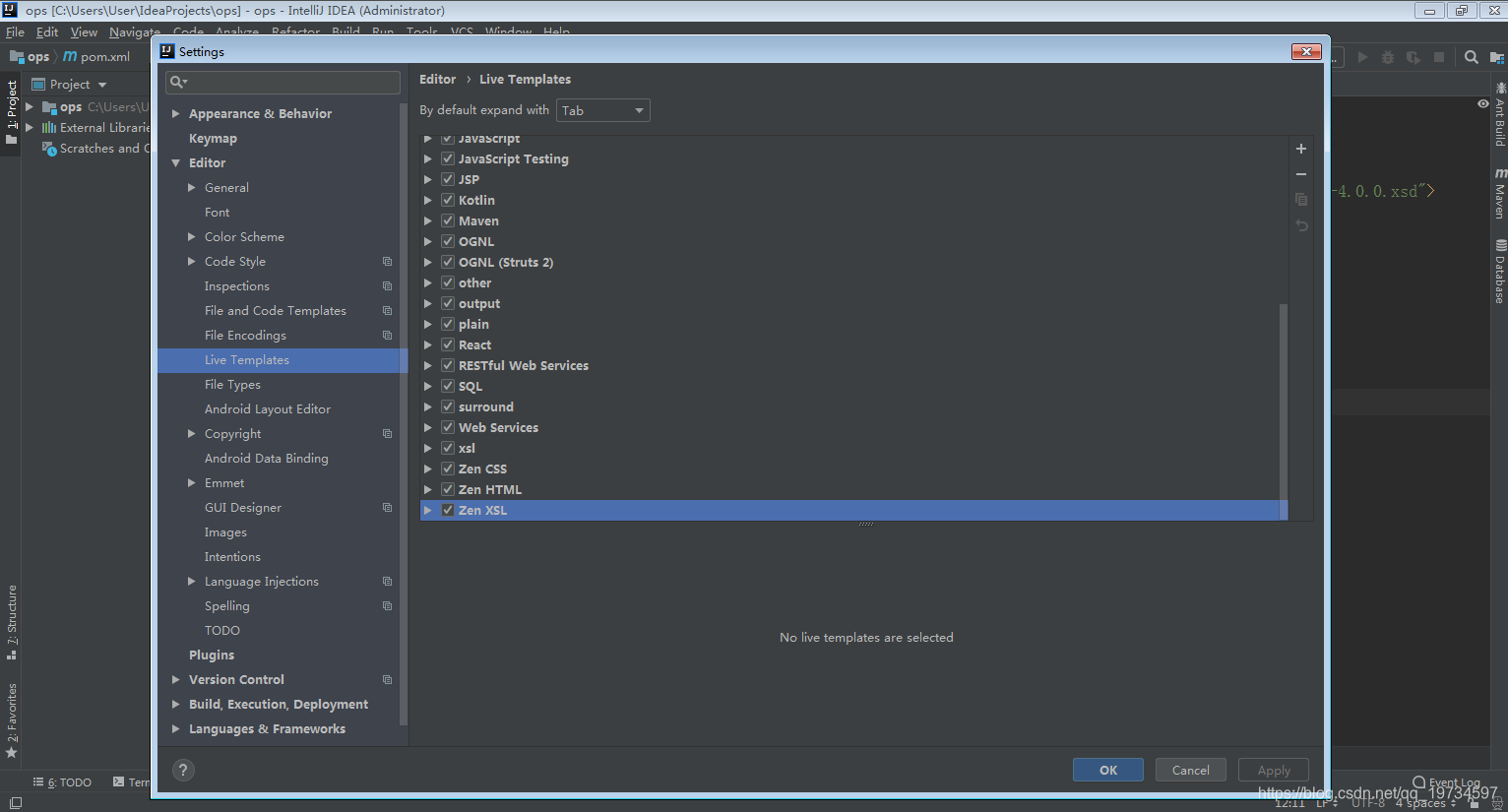Viewport: 1508px width, 812px height.
Task: Open the Structure tool window
Action: click(x=12, y=622)
